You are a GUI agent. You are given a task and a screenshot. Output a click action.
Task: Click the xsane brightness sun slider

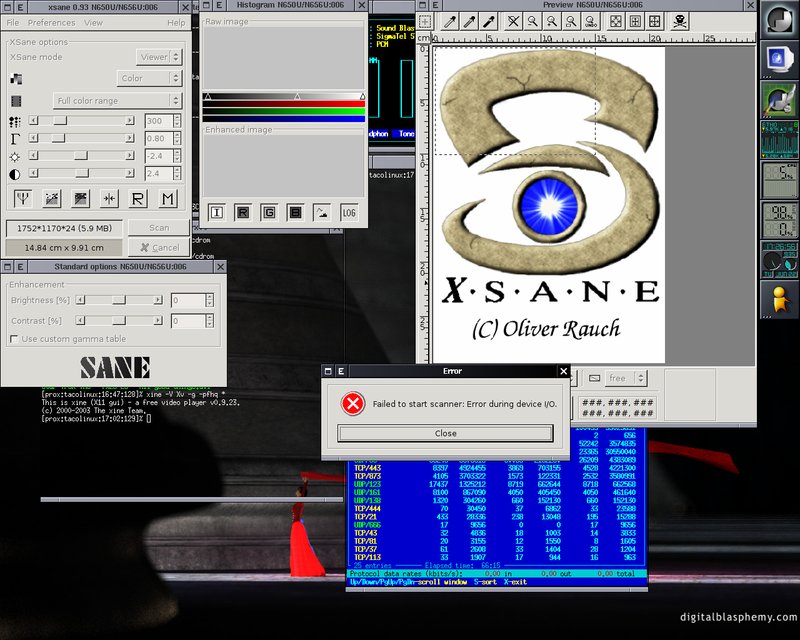coord(82,156)
